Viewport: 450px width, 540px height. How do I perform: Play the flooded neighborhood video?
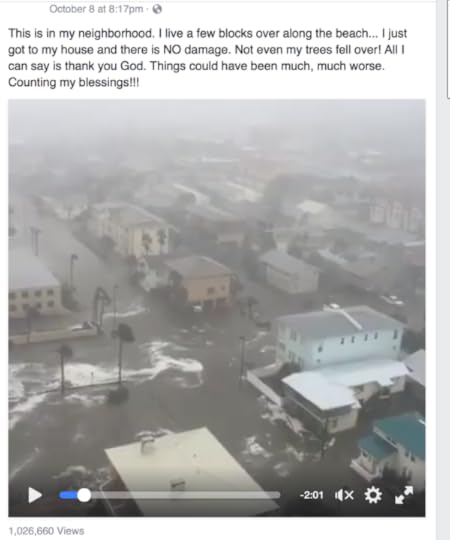tap(34, 495)
